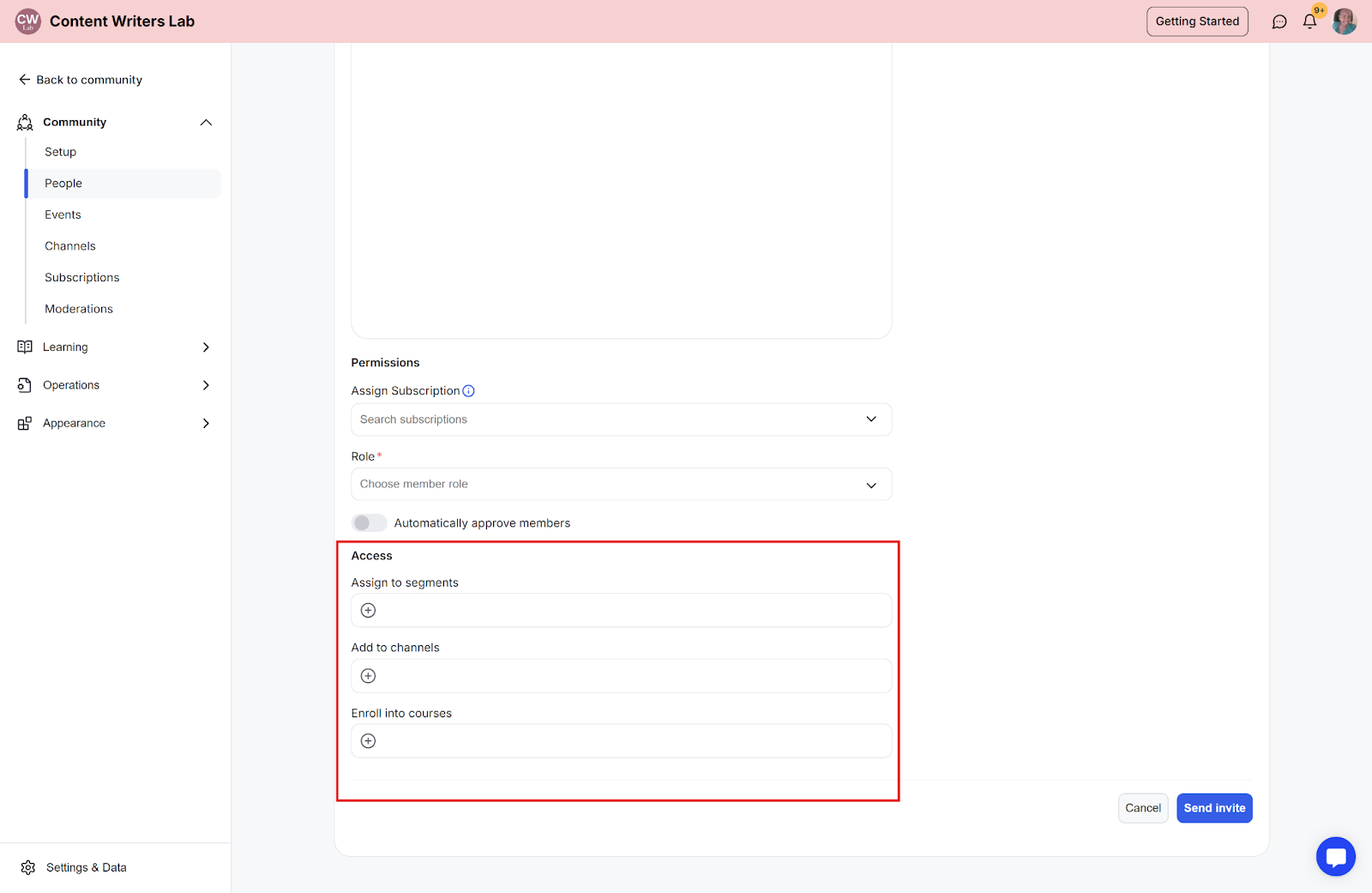
Task: Click the "Role" field label
Action: coord(363,457)
